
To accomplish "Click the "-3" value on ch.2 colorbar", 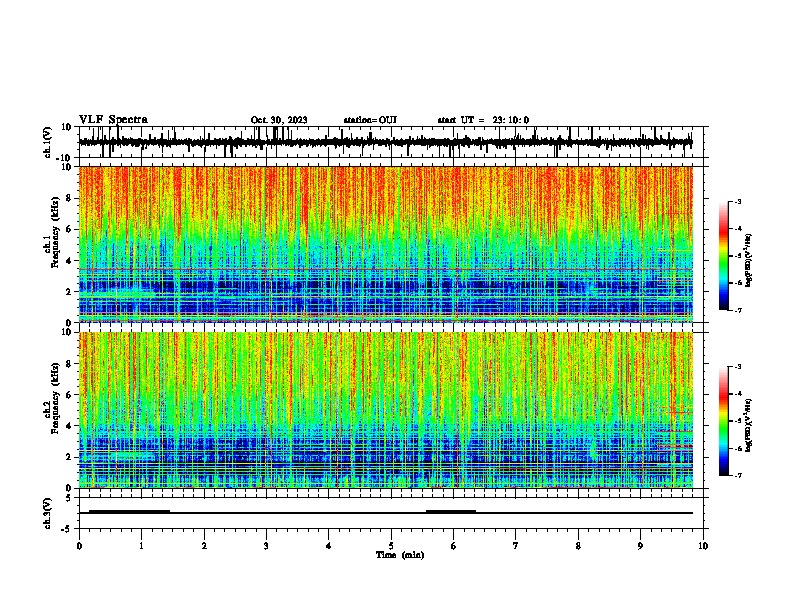I will [x=737, y=367].
